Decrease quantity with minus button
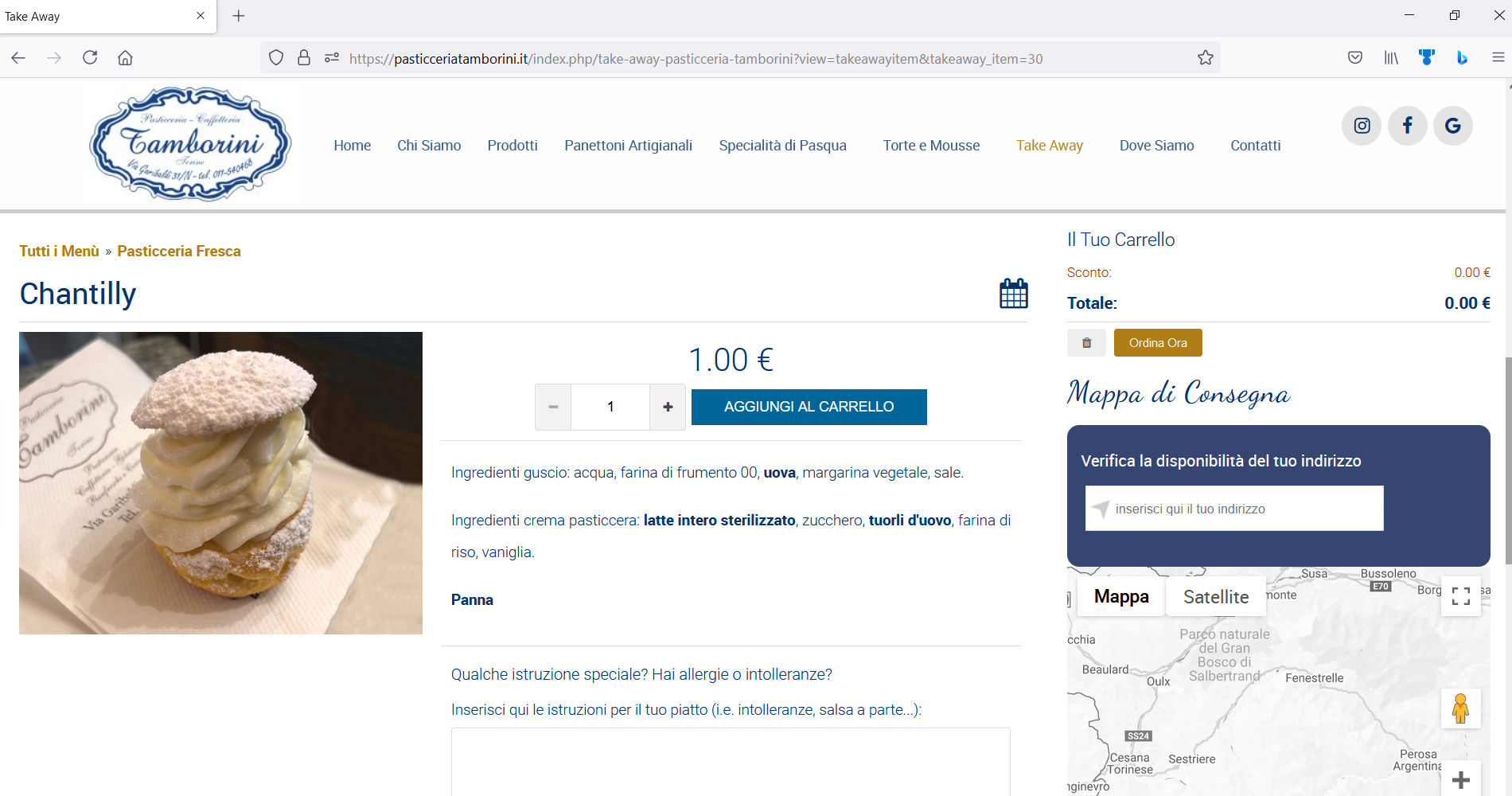The width and height of the screenshot is (1512, 796). (x=553, y=407)
